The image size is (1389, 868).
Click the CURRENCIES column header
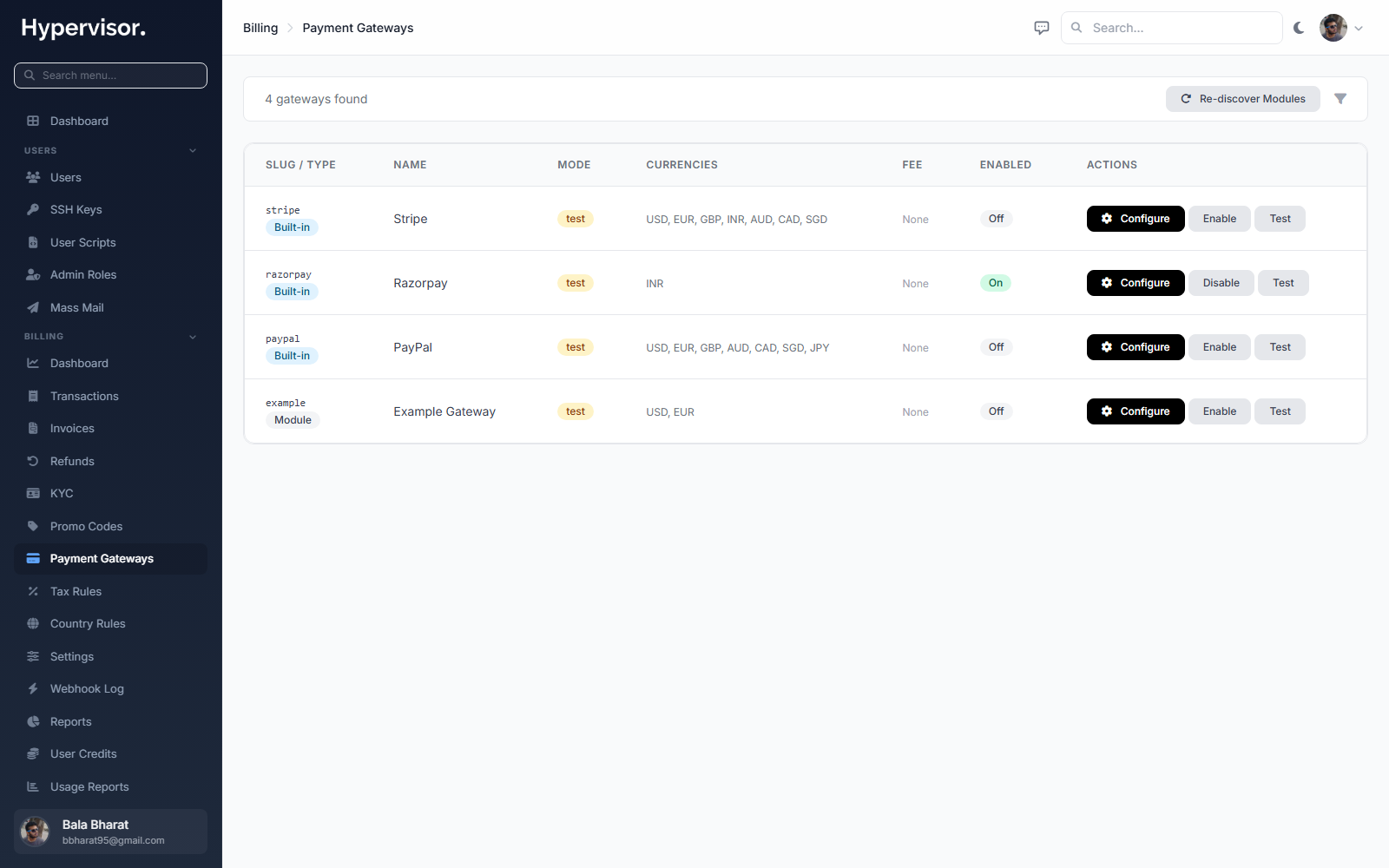681,165
